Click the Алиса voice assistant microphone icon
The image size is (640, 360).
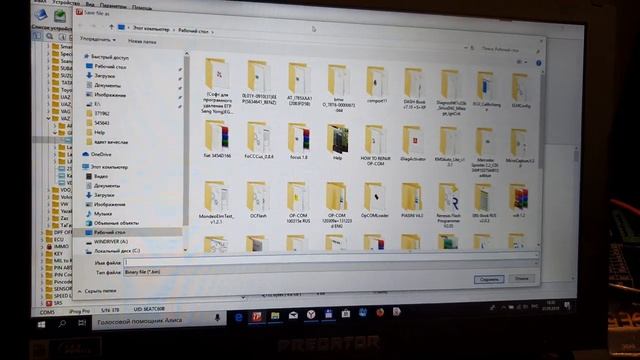[x=217, y=318]
